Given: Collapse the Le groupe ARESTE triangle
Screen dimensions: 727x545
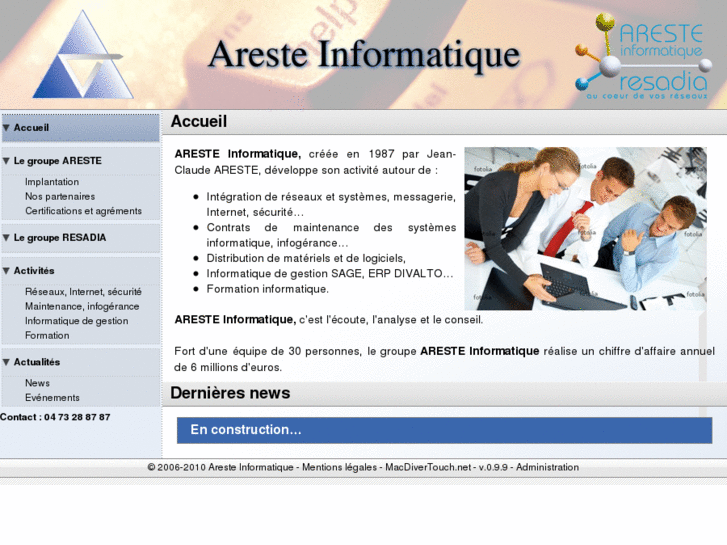Looking at the screenshot, I should pos(6,161).
